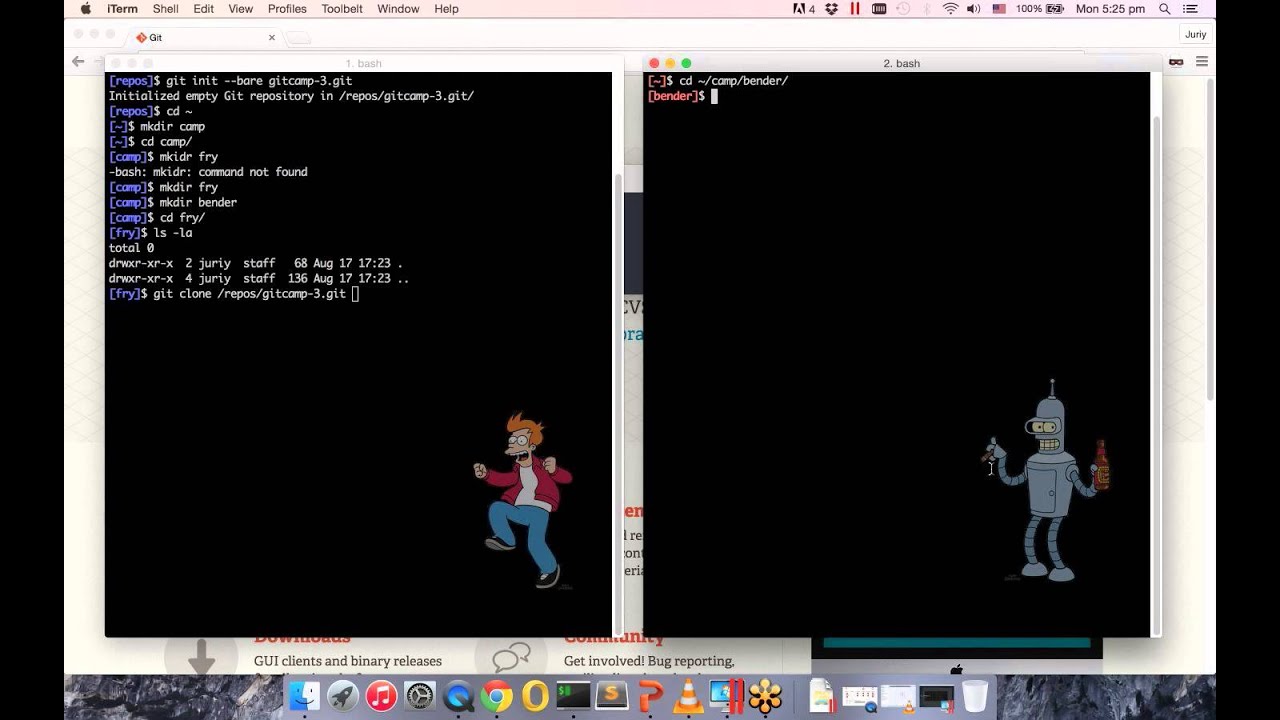Open the orange flower app in dock

pos(765,695)
